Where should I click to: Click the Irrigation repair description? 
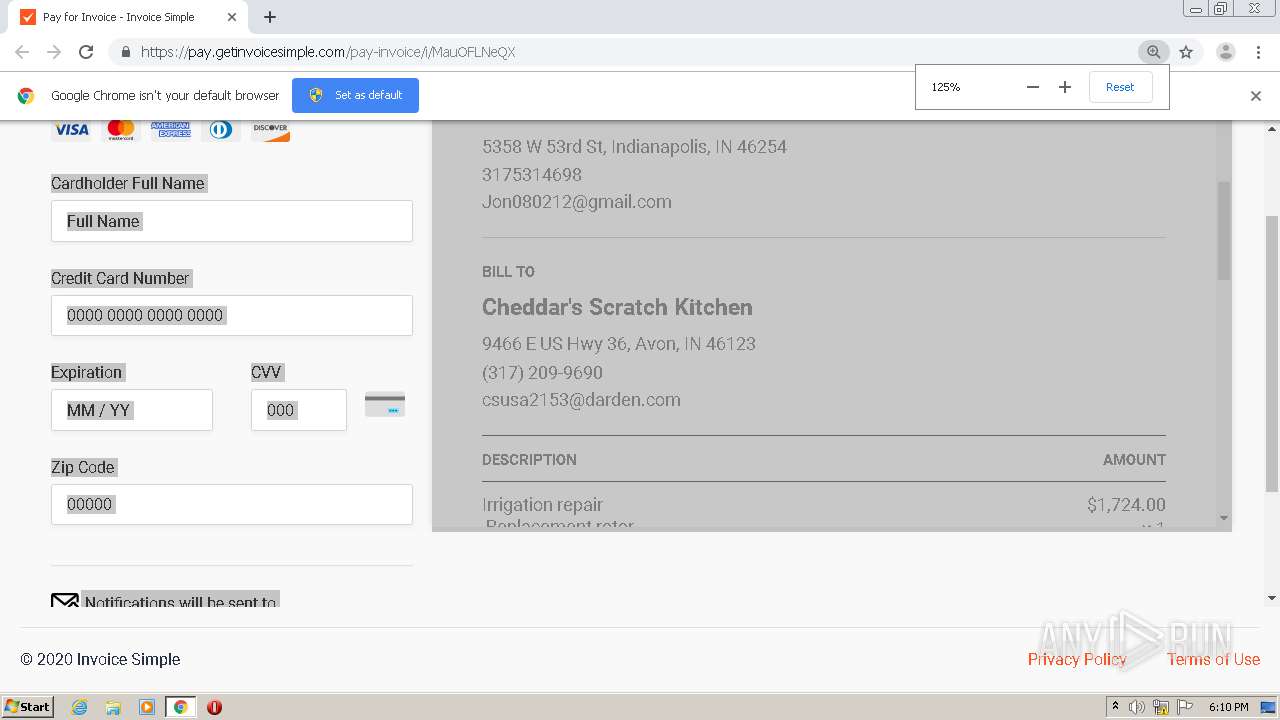(x=542, y=505)
